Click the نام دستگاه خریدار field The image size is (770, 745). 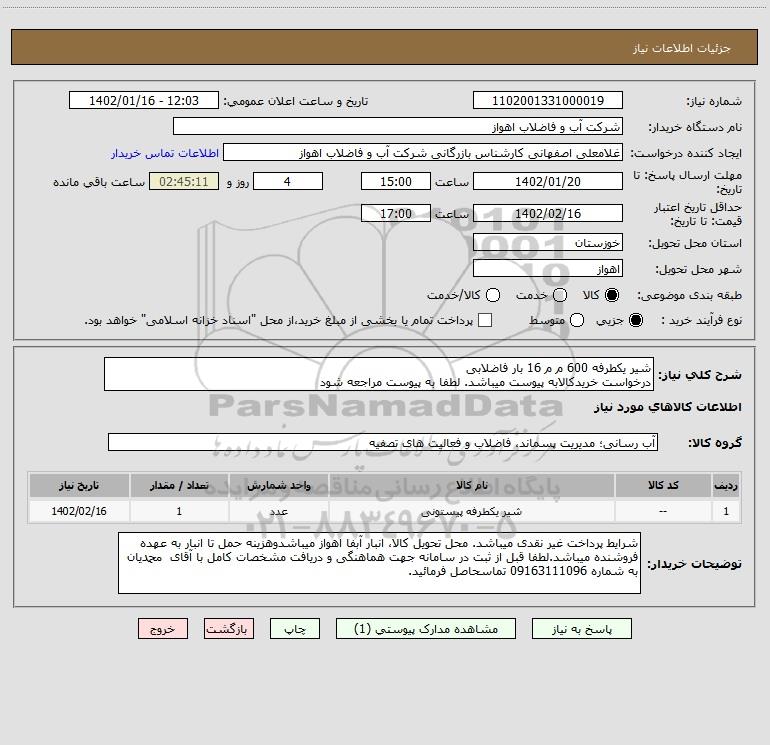(x=398, y=127)
